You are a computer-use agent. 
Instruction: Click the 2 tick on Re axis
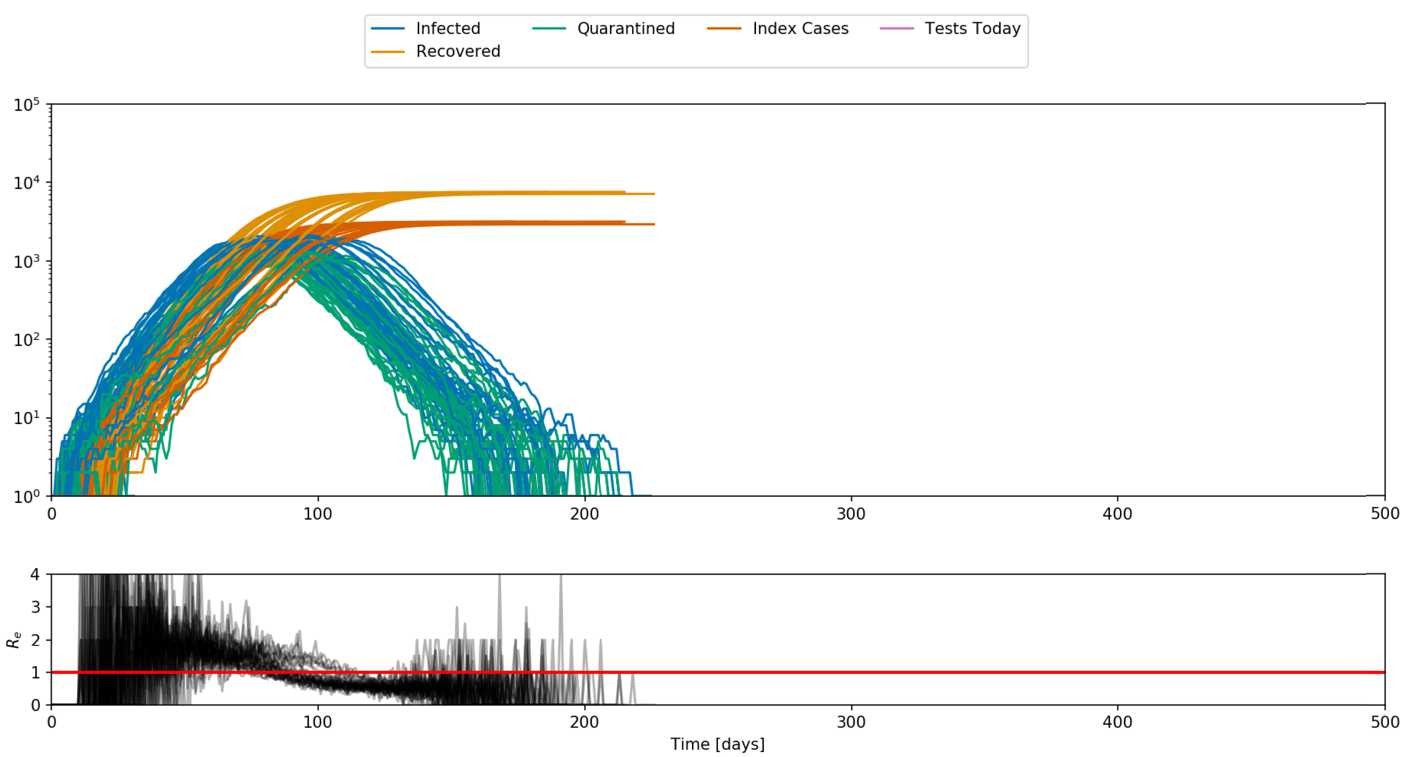click(36, 640)
